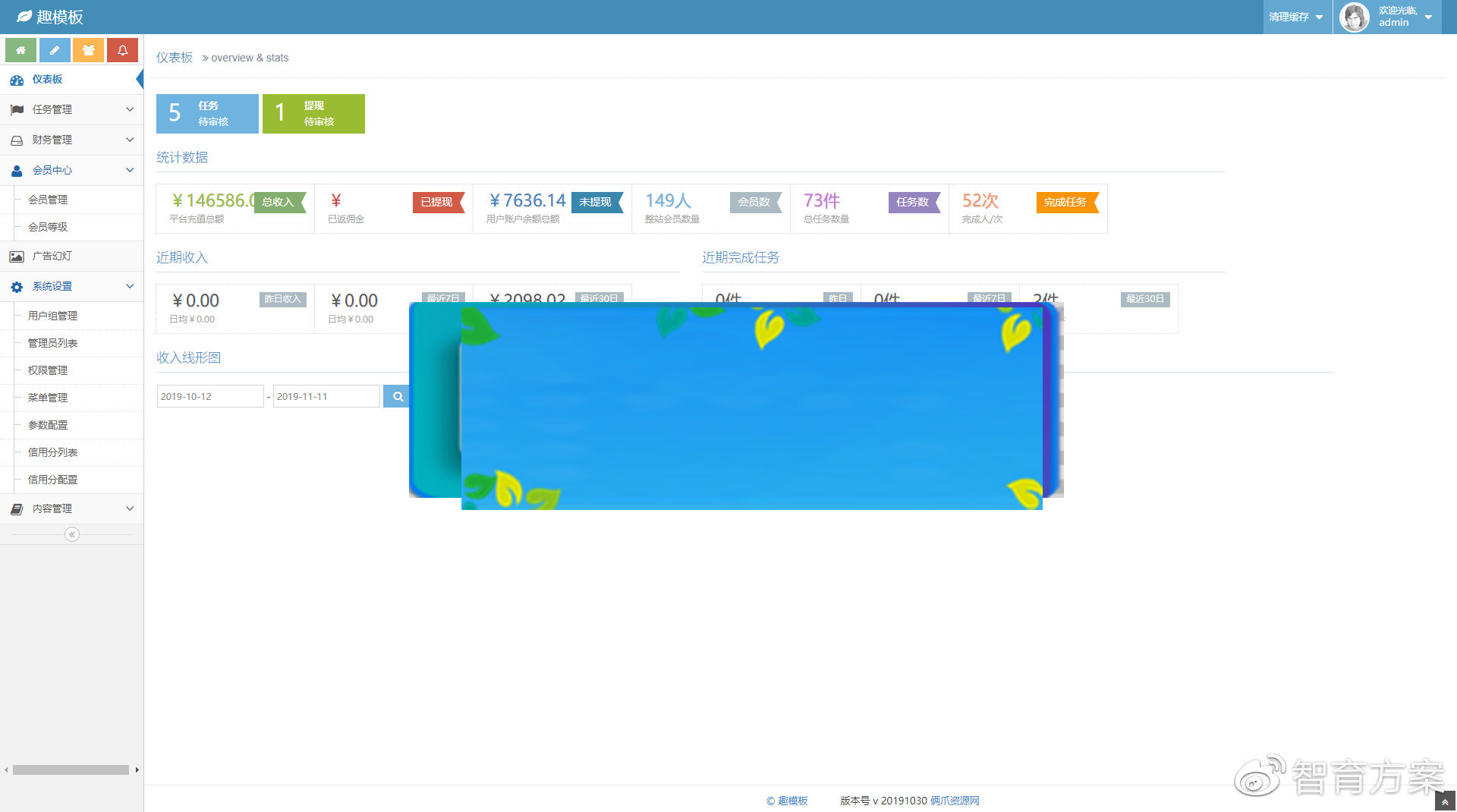Click the 提现 待审核 tile
The height and width of the screenshot is (812, 1457).
pos(313,114)
